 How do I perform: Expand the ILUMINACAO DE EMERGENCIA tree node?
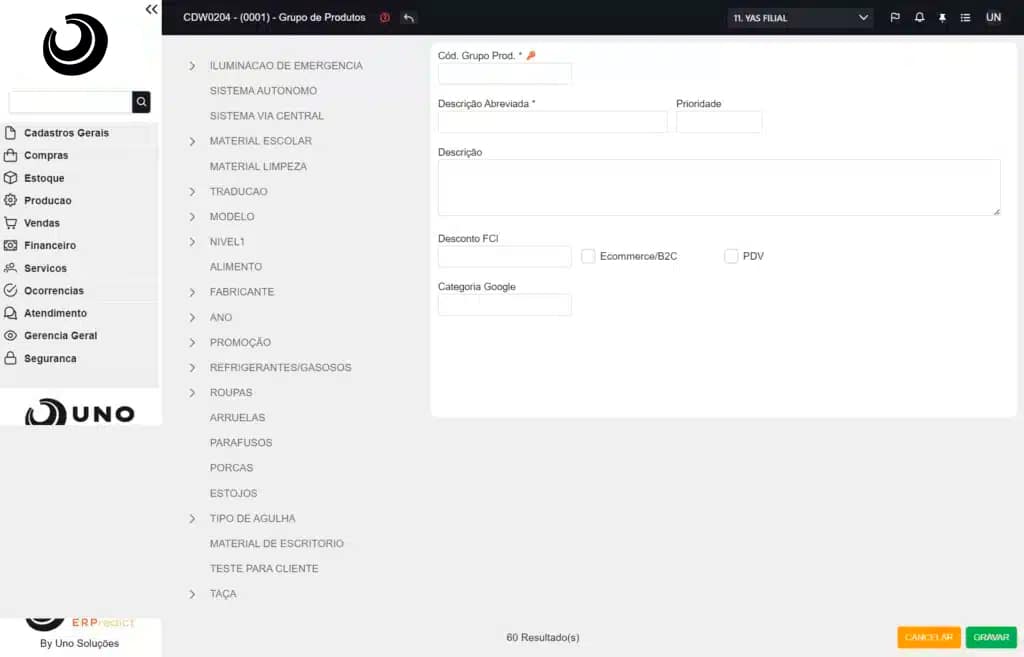tap(192, 66)
